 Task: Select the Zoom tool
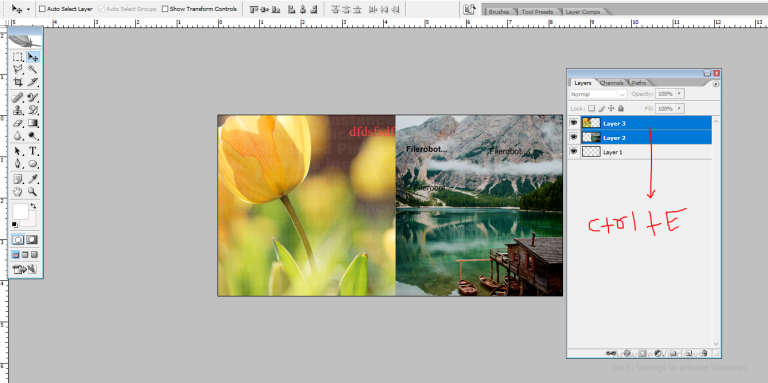click(x=33, y=192)
